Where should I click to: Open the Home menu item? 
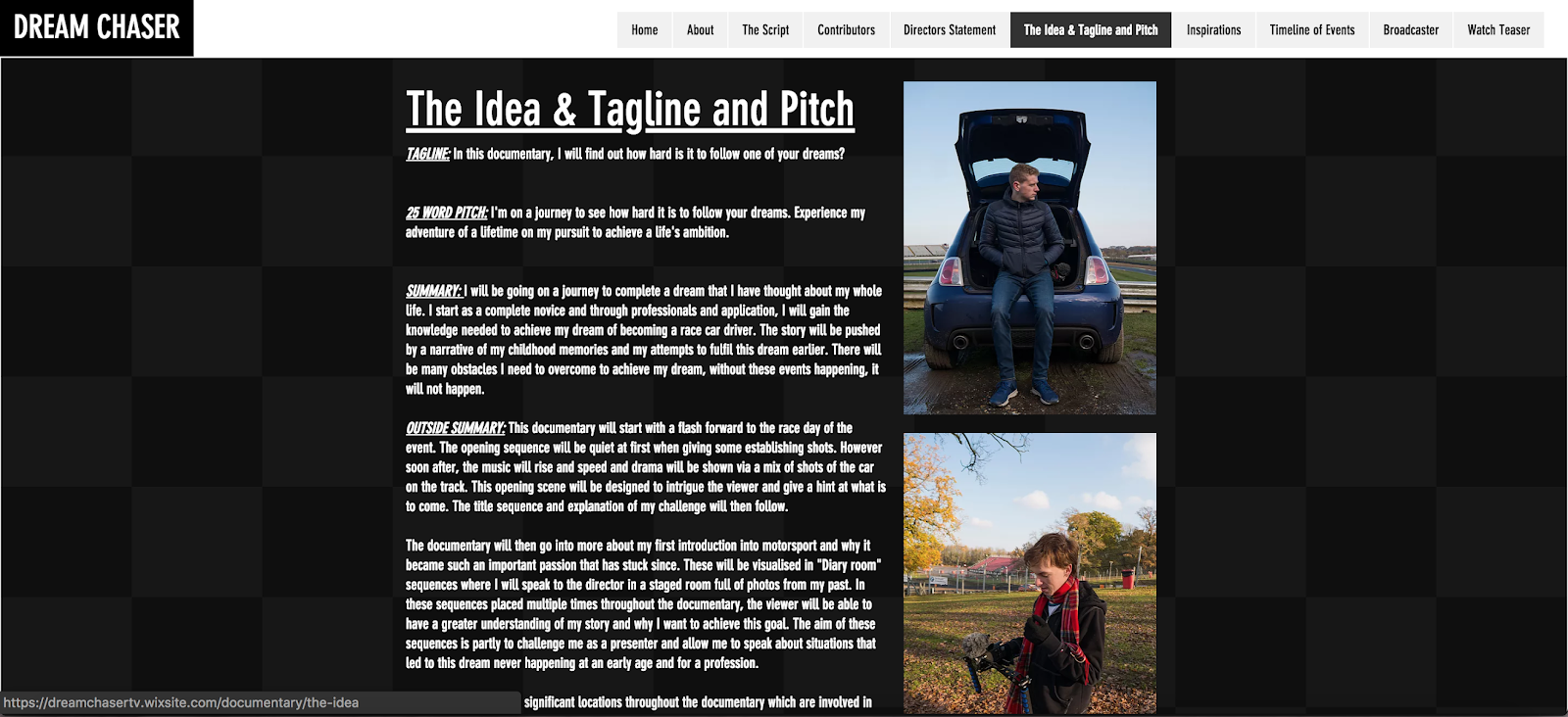pyautogui.click(x=645, y=30)
